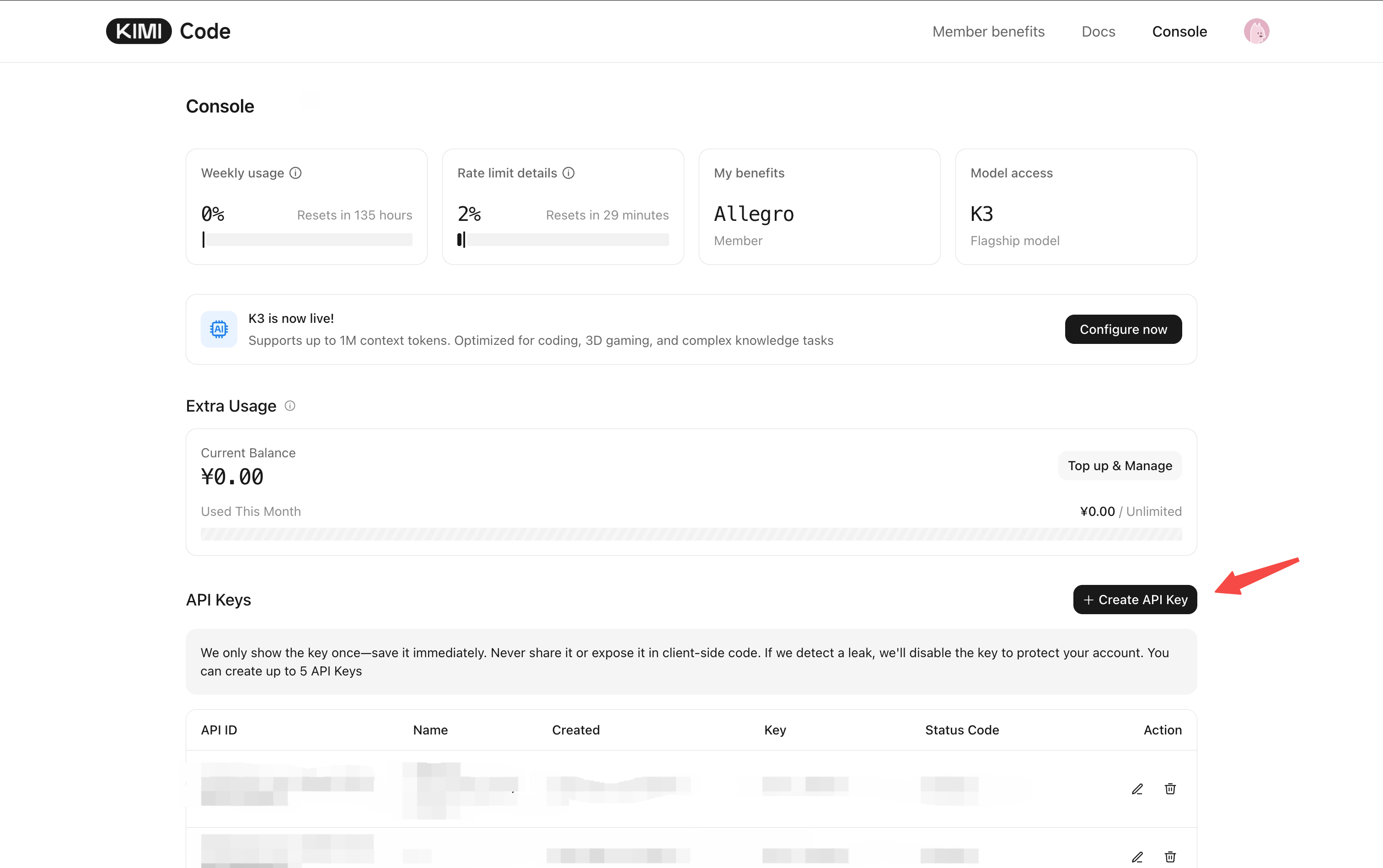
Task: Click 'Resets in 135 hours' text
Action: click(354, 215)
